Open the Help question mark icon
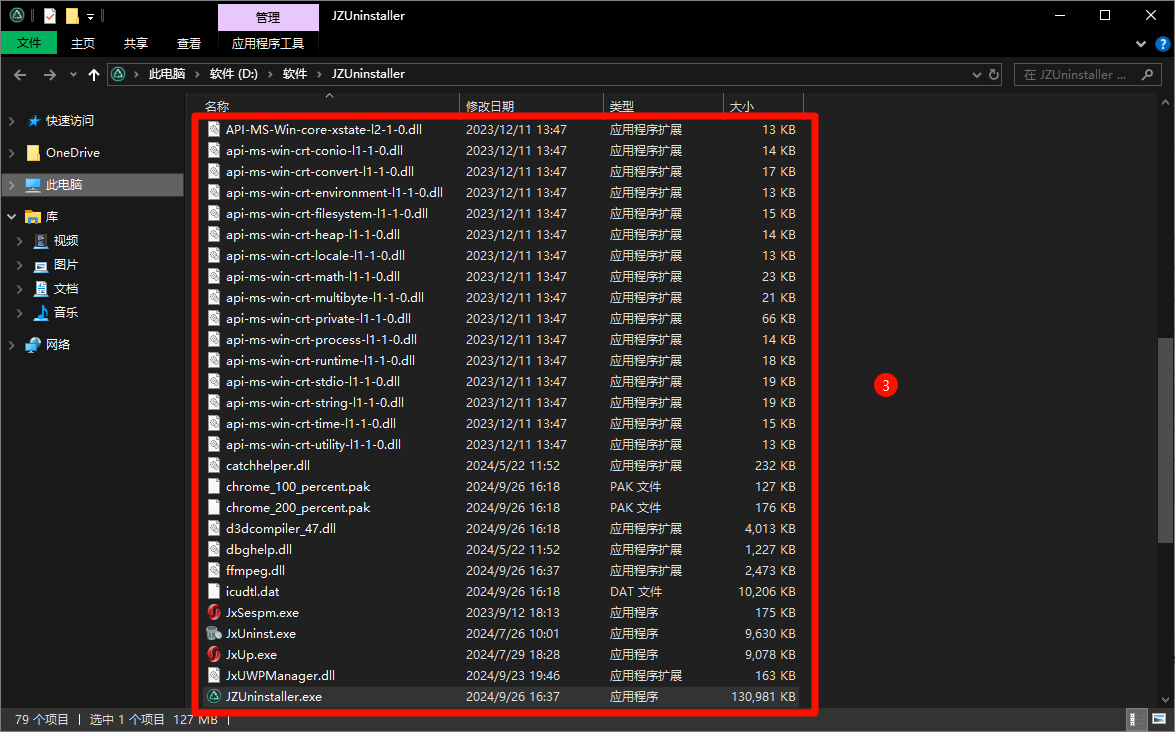Image resolution: width=1175 pixels, height=732 pixels. point(1163,43)
